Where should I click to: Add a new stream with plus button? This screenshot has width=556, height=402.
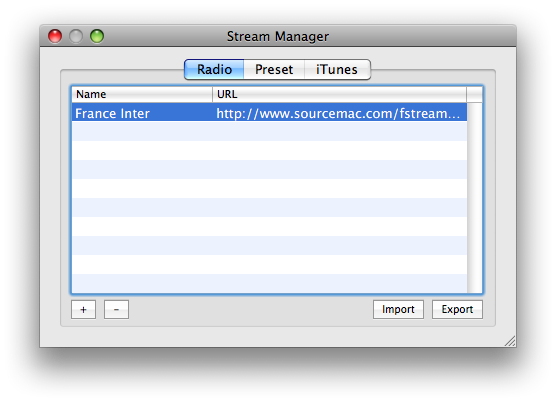[x=83, y=309]
